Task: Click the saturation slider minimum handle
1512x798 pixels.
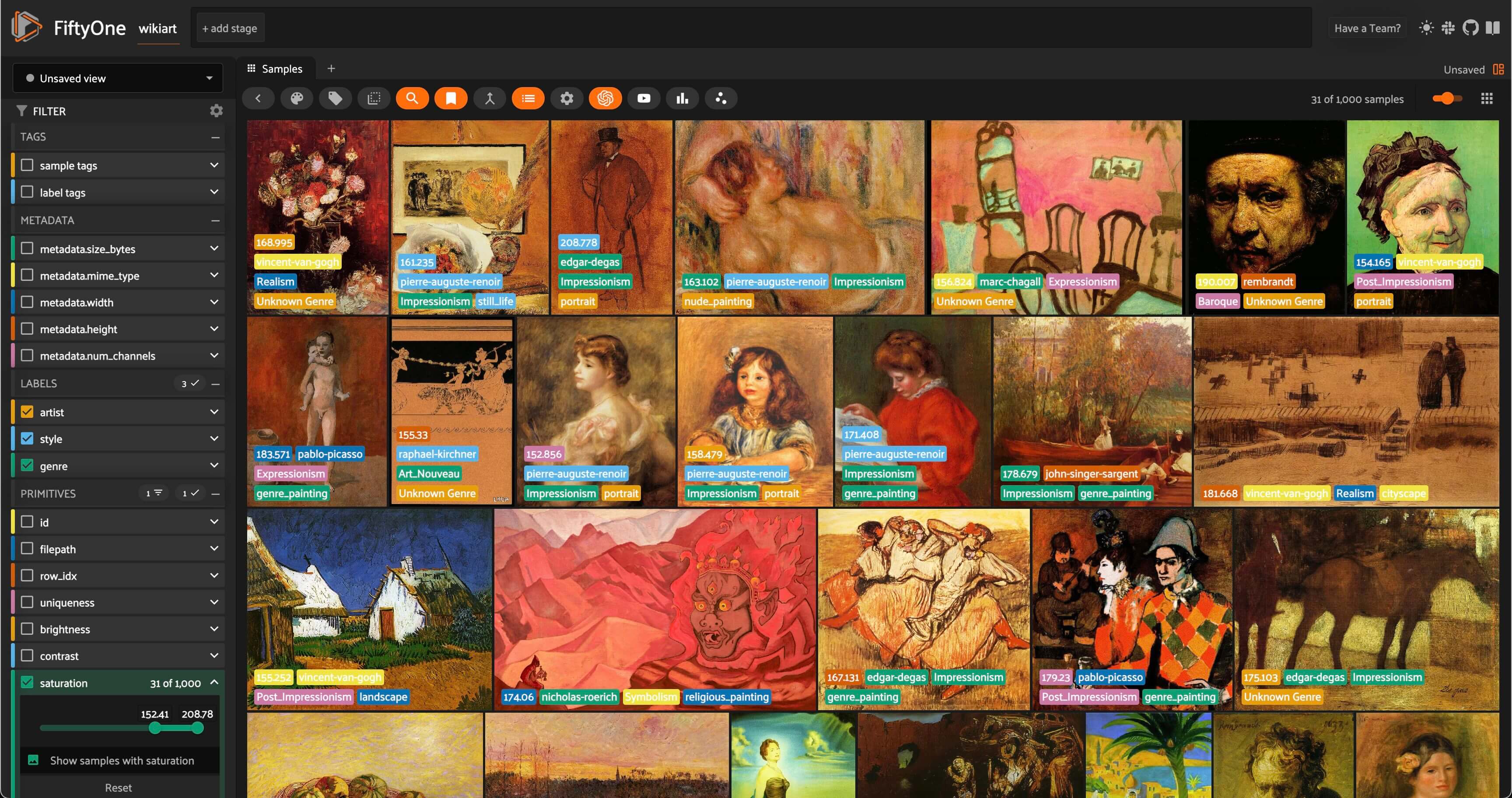Action: pos(155,728)
